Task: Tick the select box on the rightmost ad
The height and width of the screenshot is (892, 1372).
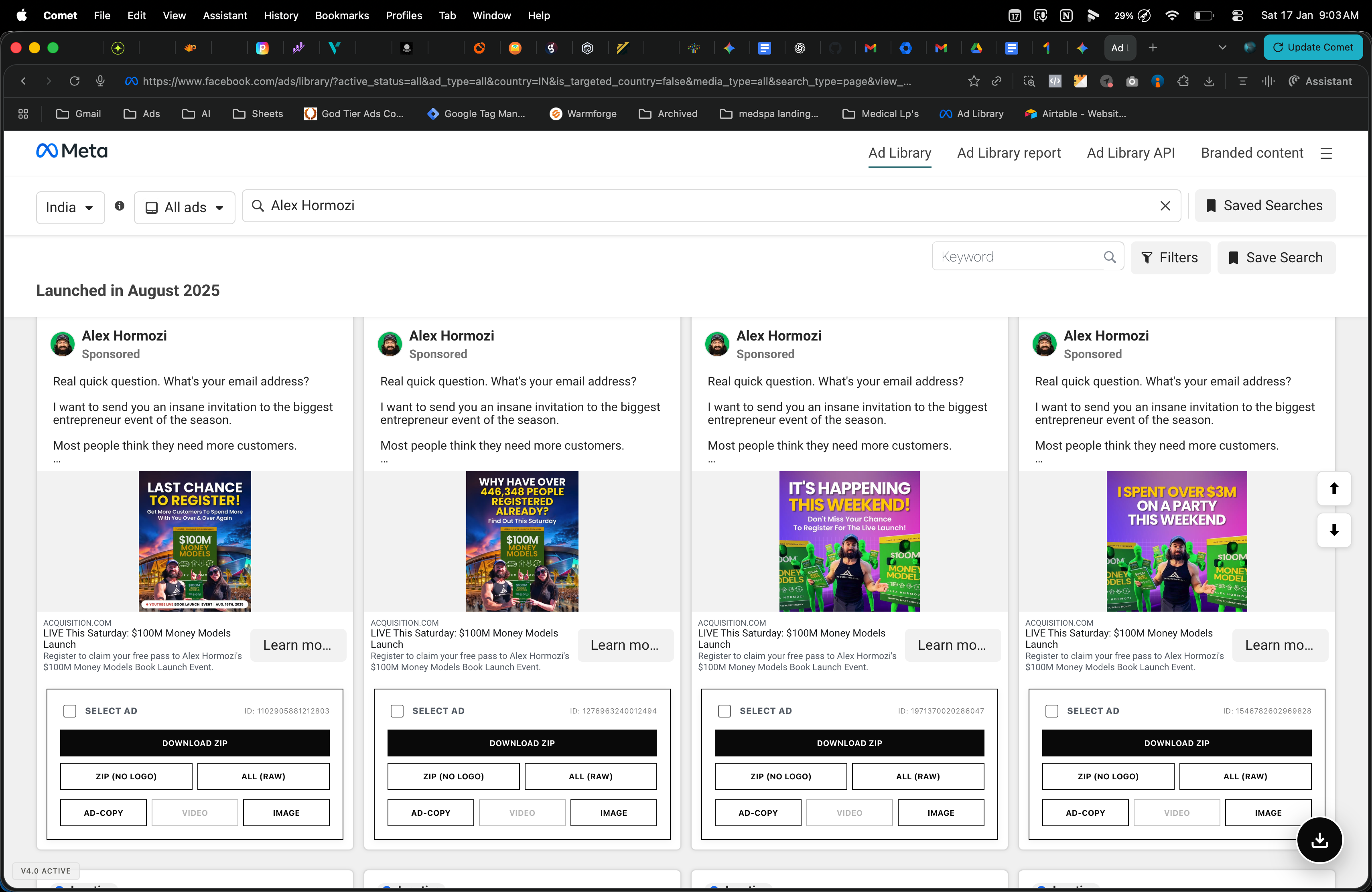Action: click(1052, 710)
